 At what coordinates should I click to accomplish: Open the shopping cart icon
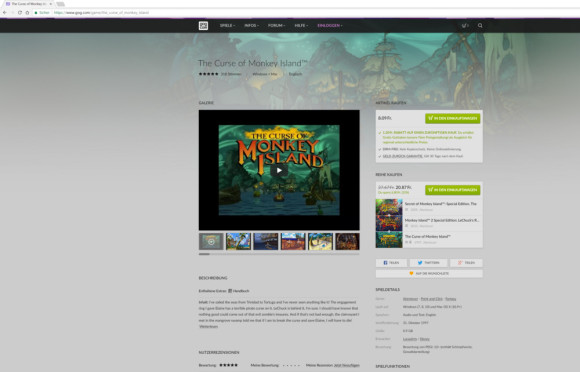(x=465, y=26)
